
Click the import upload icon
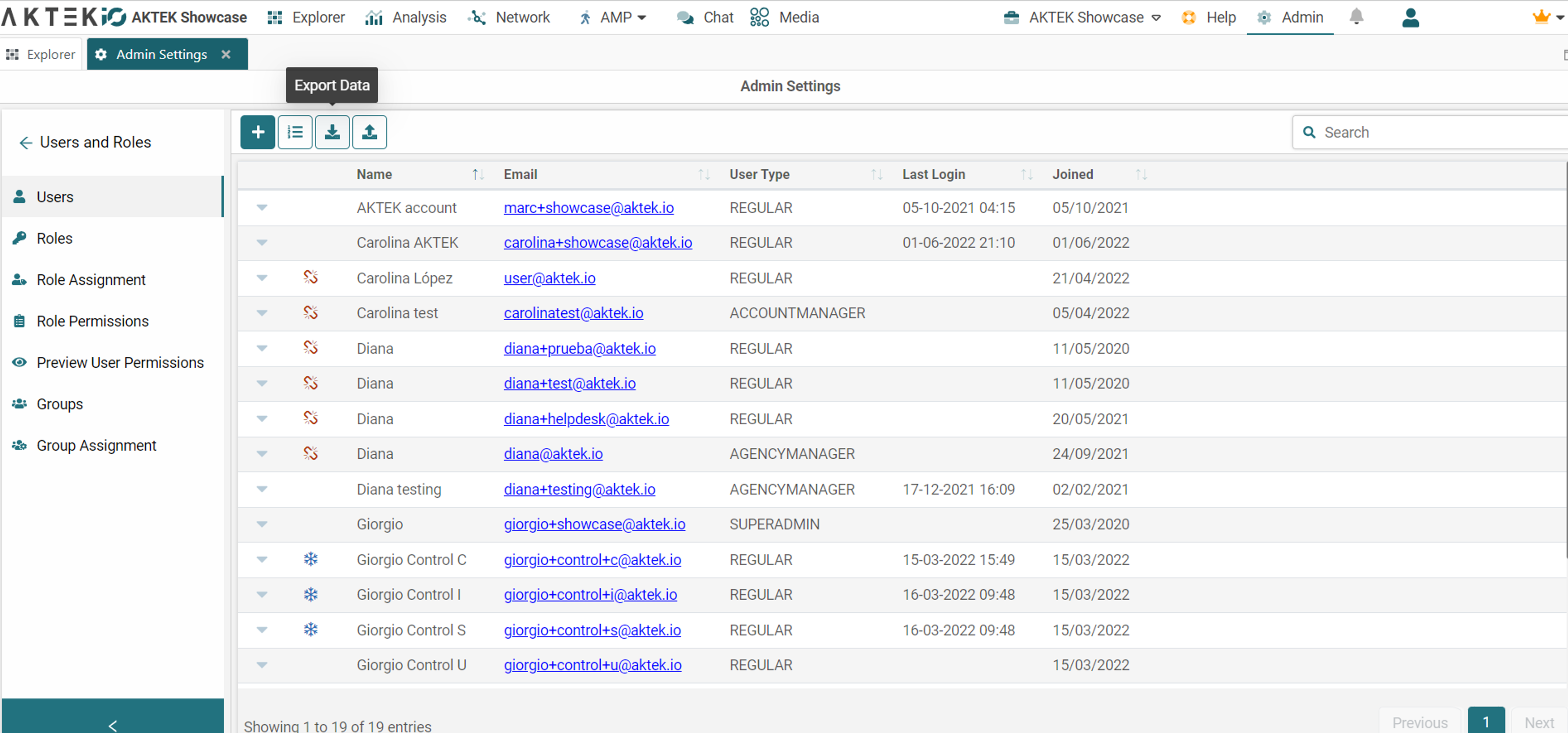[369, 132]
